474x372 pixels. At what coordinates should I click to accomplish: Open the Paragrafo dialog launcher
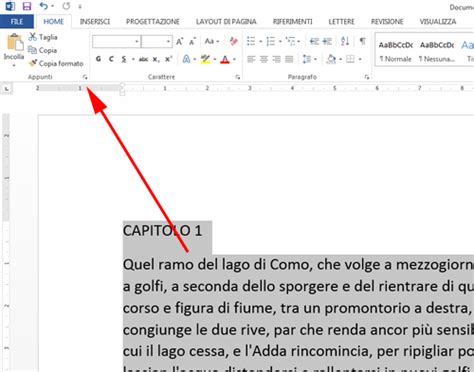[x=367, y=77]
